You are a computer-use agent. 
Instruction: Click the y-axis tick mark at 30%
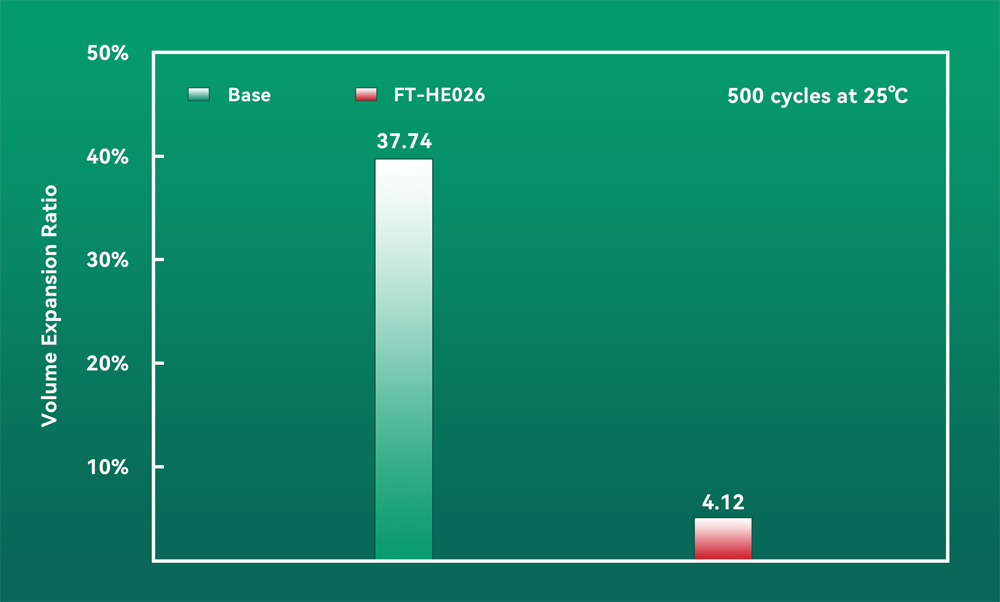pos(160,260)
